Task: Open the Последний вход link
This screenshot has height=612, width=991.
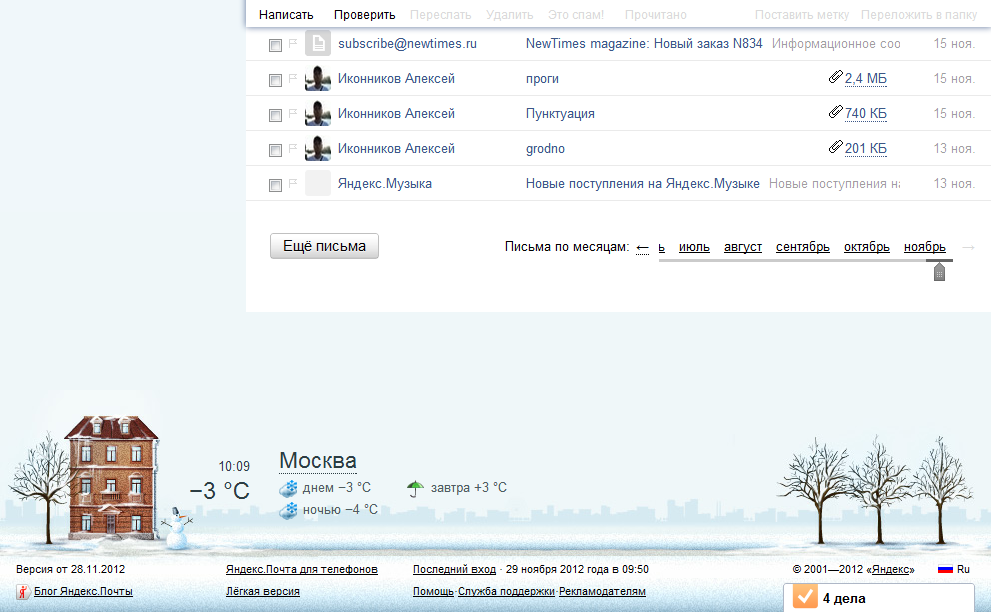Action: tap(454, 569)
